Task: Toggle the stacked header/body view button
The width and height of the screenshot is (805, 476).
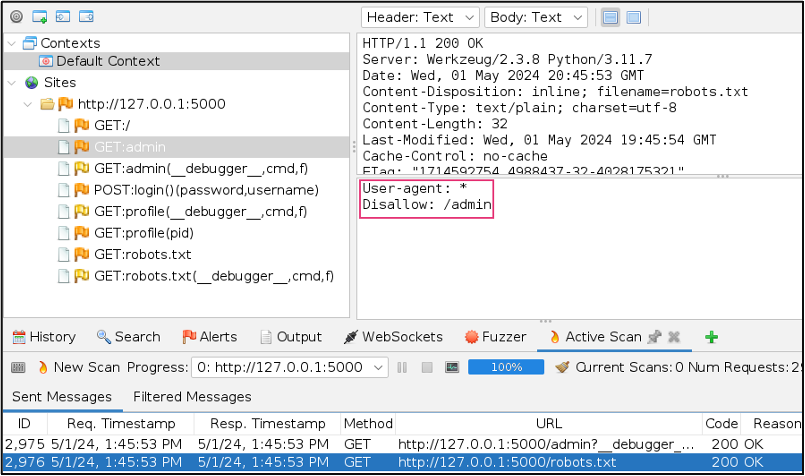Action: click(x=610, y=17)
